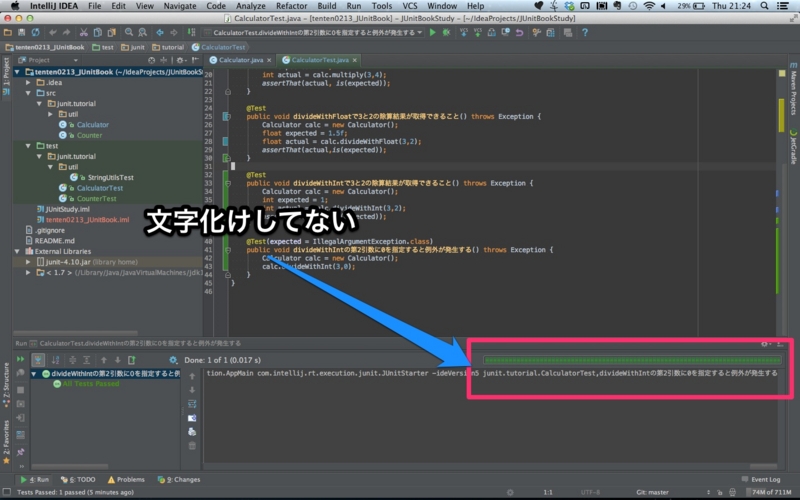Screen dimensions: 800x500
Task: Open macOS Spotlight search icon
Action: [764, 6]
